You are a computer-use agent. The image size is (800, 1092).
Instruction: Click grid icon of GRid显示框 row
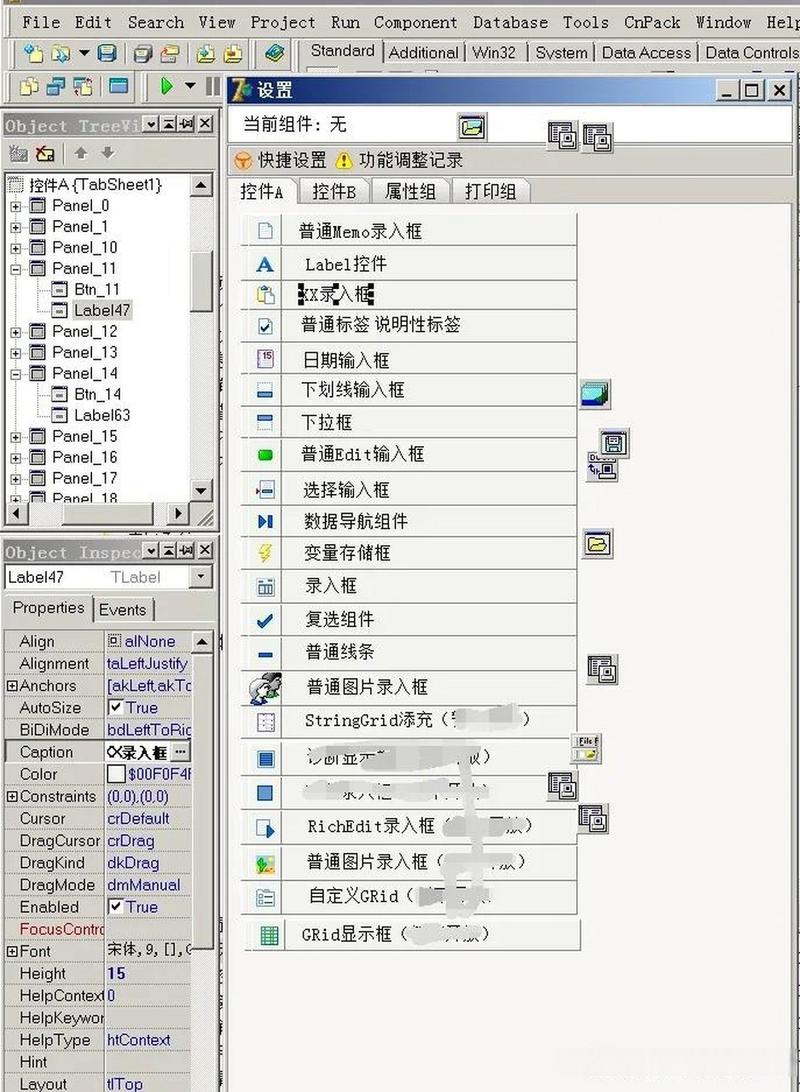[x=269, y=935]
